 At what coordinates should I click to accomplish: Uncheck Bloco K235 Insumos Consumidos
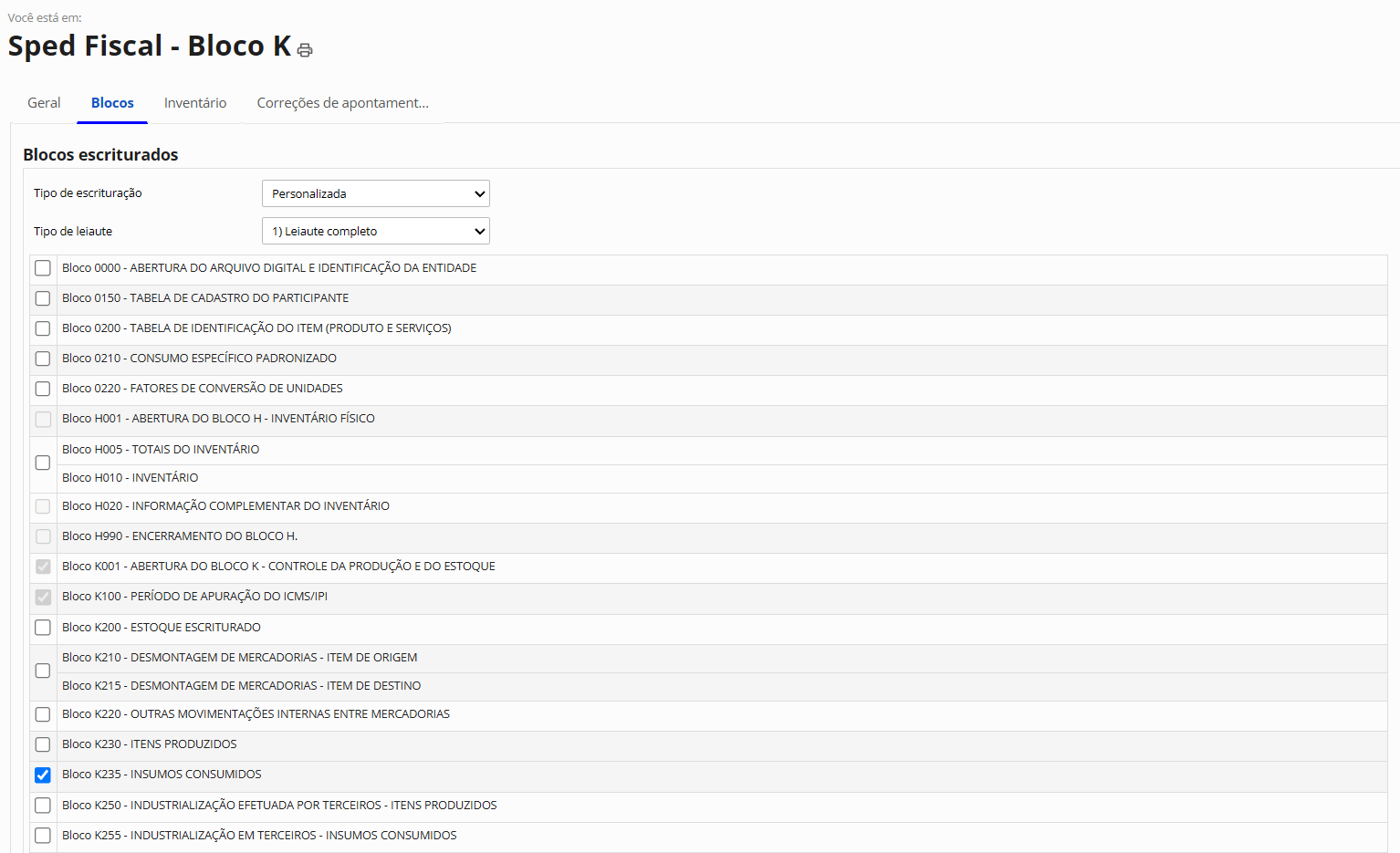click(x=43, y=775)
